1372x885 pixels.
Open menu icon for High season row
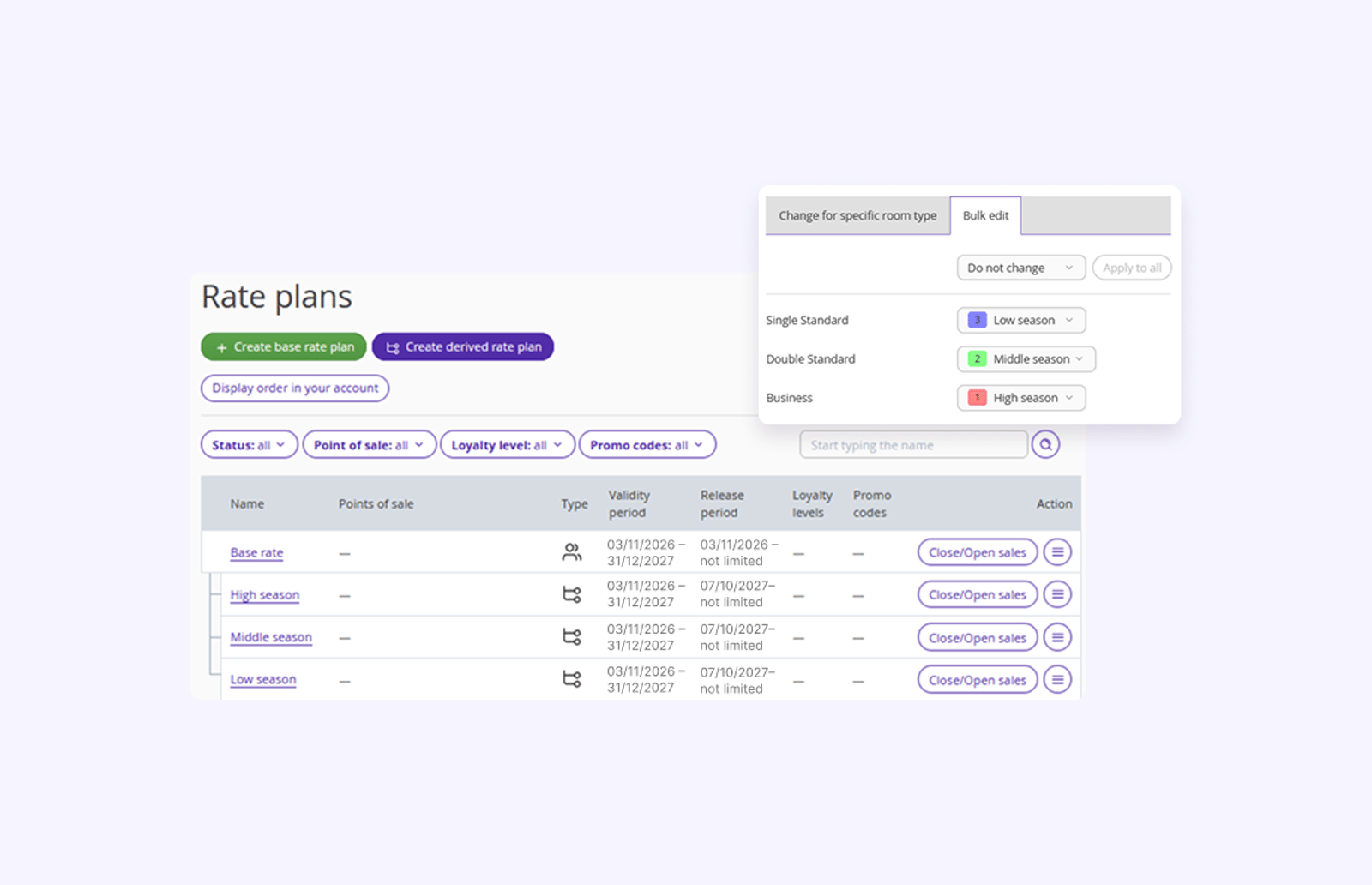coord(1057,594)
